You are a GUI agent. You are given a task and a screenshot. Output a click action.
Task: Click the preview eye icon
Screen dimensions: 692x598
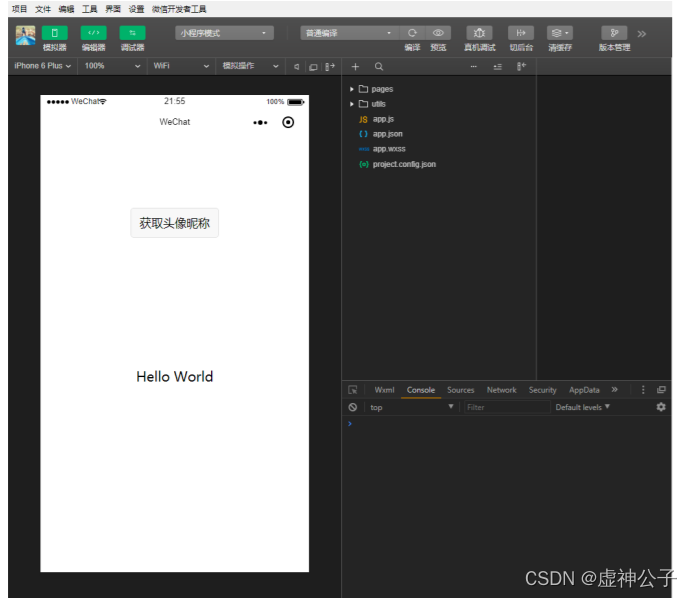tap(438, 33)
